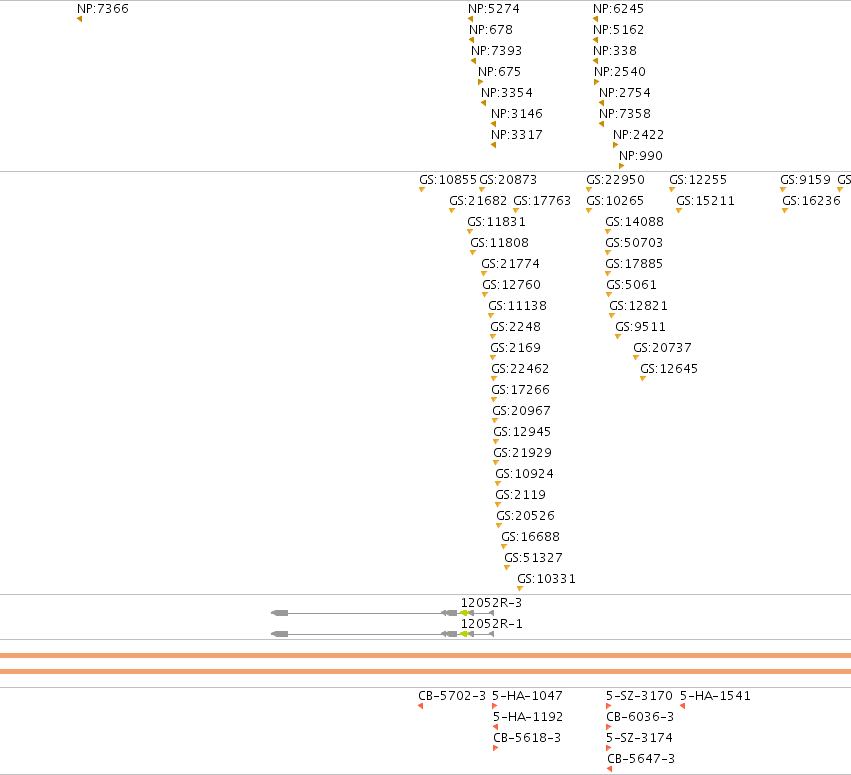Select GS:22950 in the GS track
The width and height of the screenshot is (851, 775).
(x=615, y=180)
